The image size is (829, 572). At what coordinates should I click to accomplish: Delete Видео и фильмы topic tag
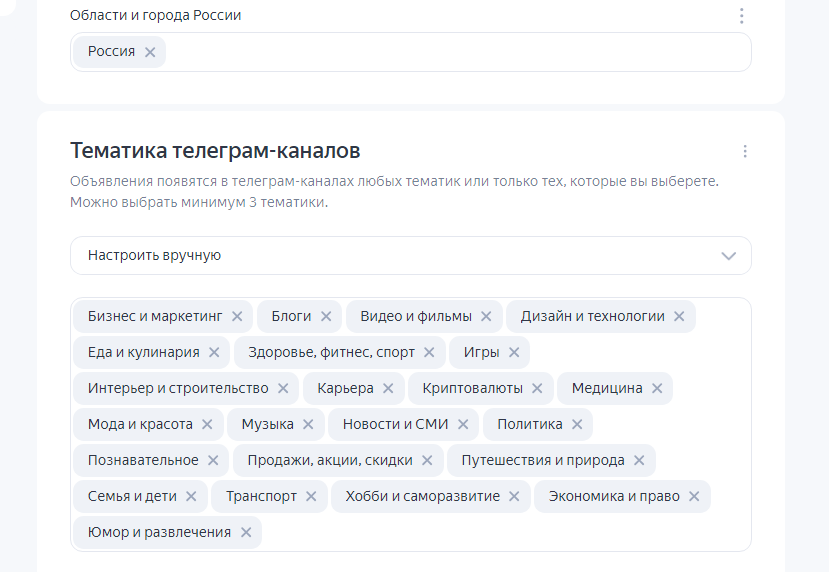(486, 317)
